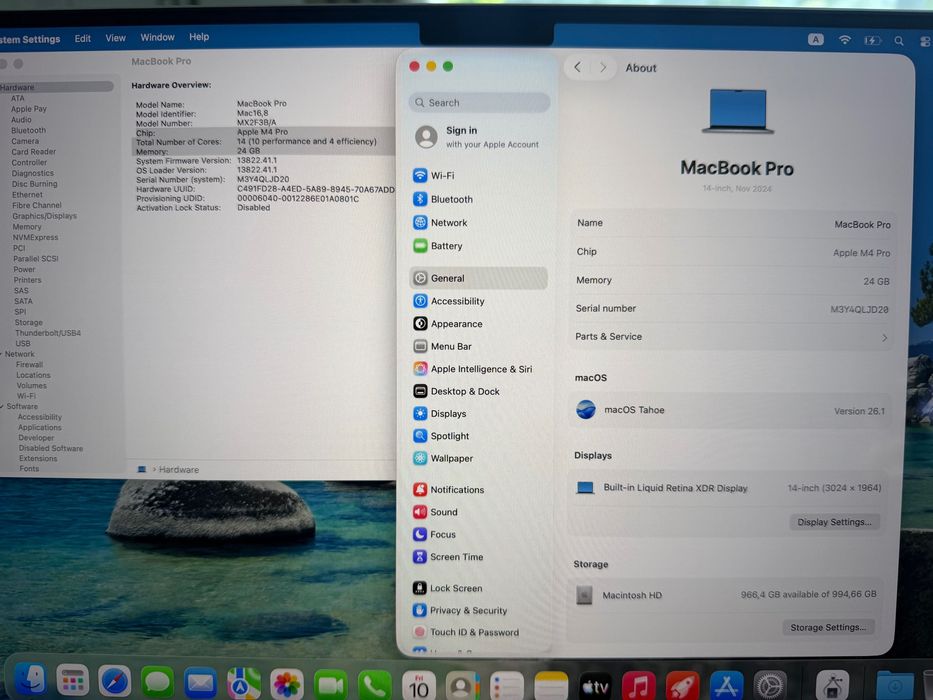Open the Help menu
The height and width of the screenshot is (700, 933).
(199, 37)
